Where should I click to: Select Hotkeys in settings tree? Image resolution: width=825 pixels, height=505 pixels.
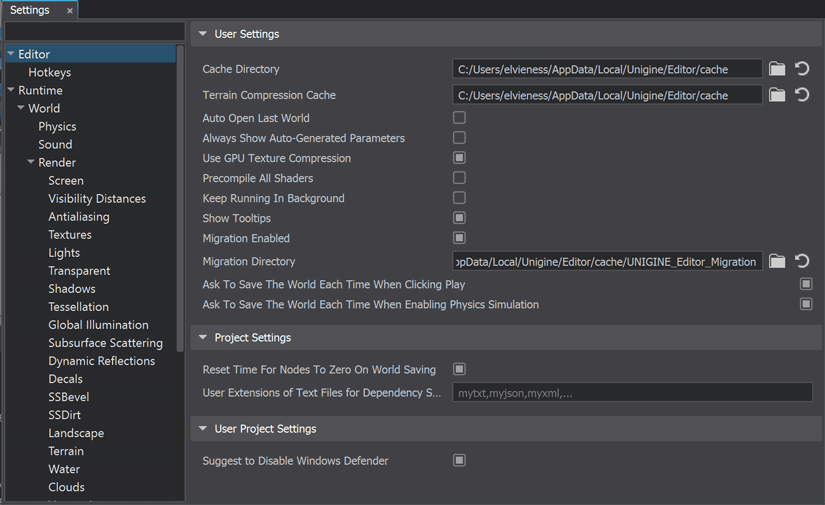pyautogui.click(x=49, y=72)
